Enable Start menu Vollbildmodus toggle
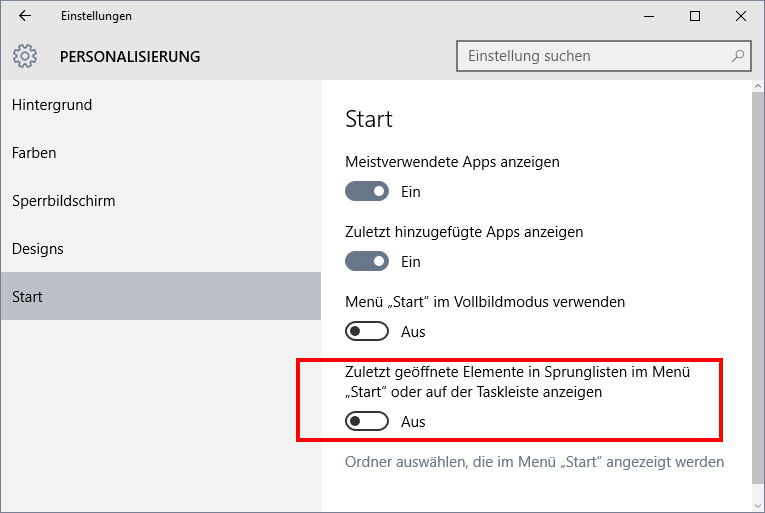The image size is (765, 513). coord(366,331)
